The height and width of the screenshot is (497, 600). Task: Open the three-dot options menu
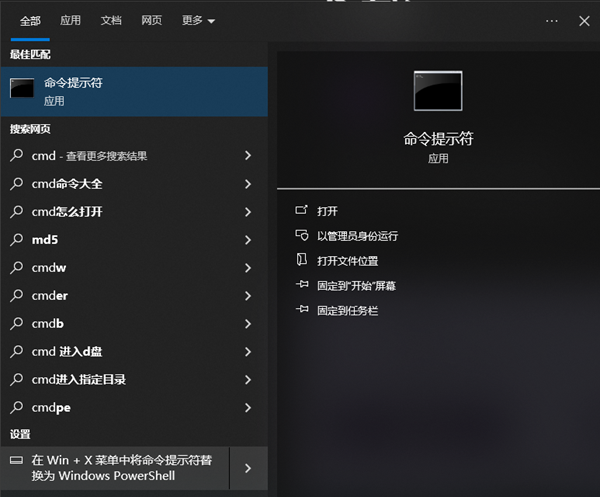tap(551, 21)
